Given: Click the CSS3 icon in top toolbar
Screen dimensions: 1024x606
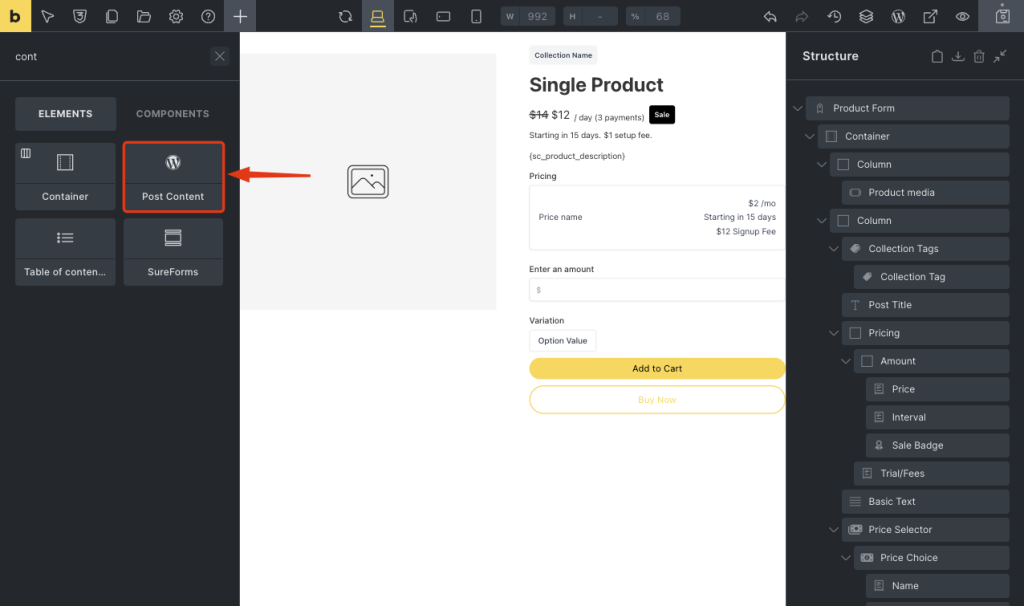Looking at the screenshot, I should tap(80, 16).
